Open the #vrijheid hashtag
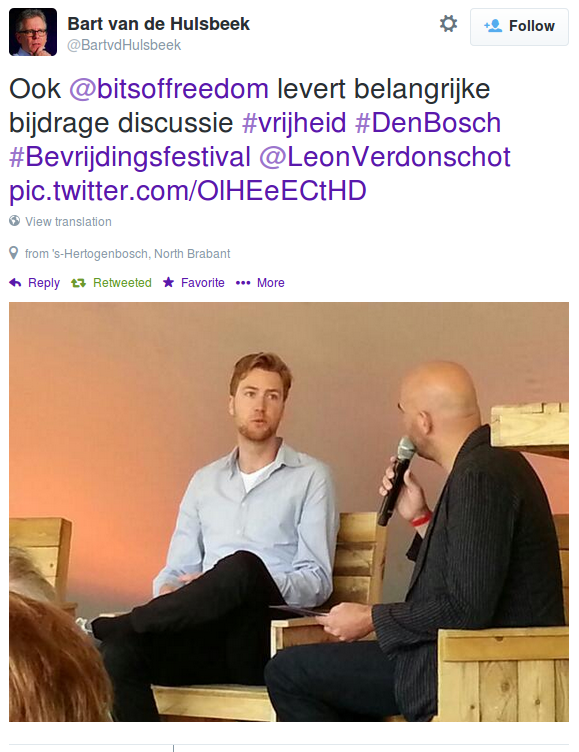The image size is (579, 752). pyautogui.click(x=294, y=123)
